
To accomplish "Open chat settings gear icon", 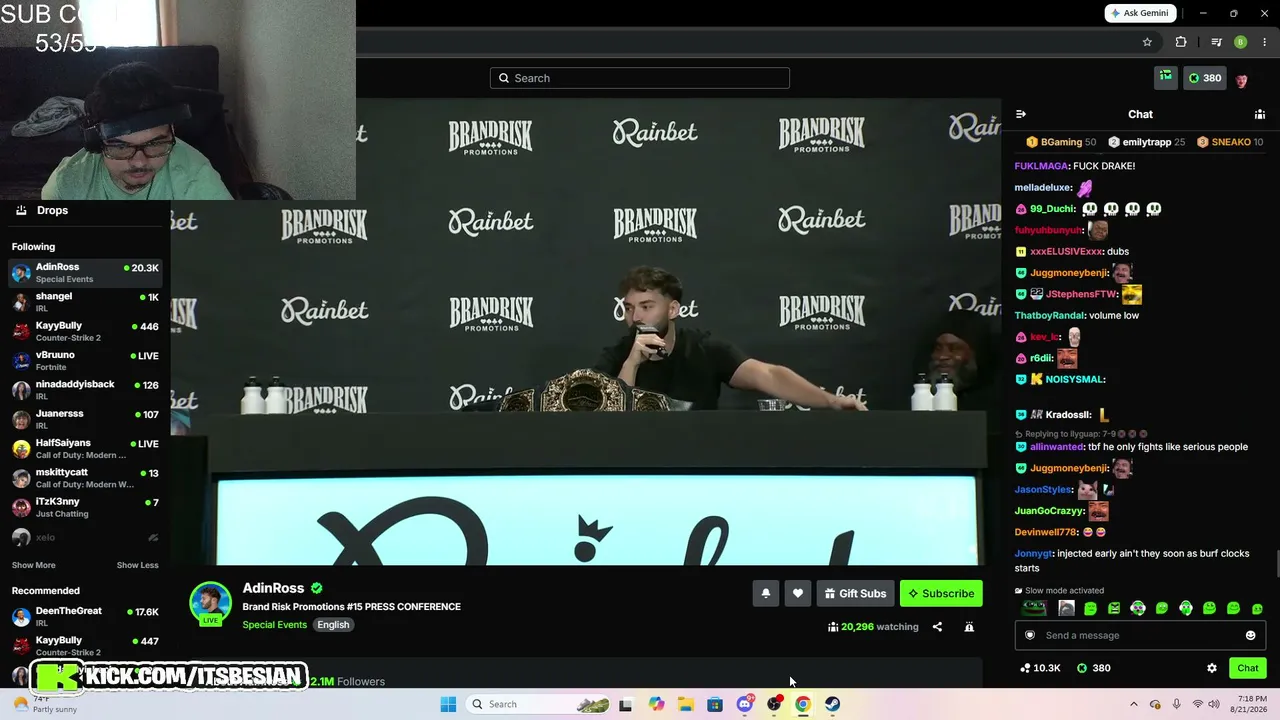I will point(1212,668).
